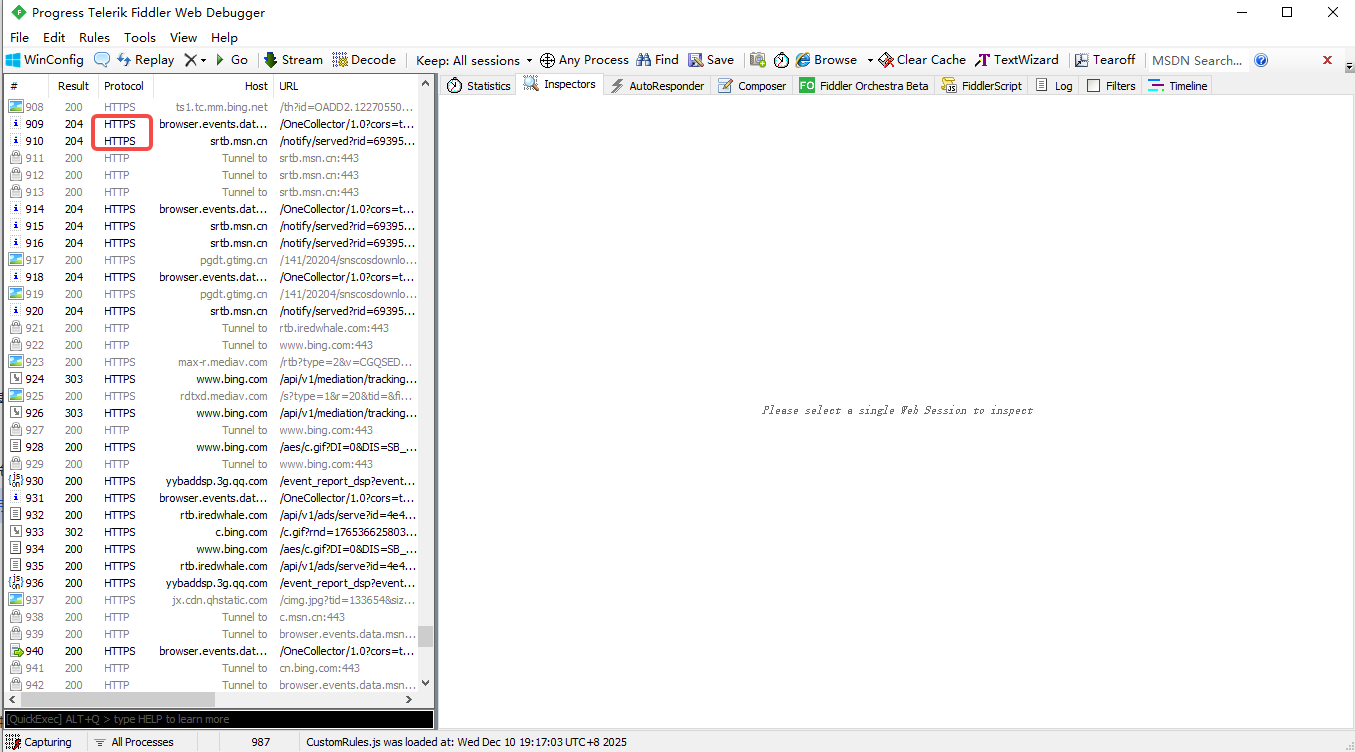Click the speech bubble comment icon
This screenshot has height=752, width=1355.
click(x=102, y=60)
